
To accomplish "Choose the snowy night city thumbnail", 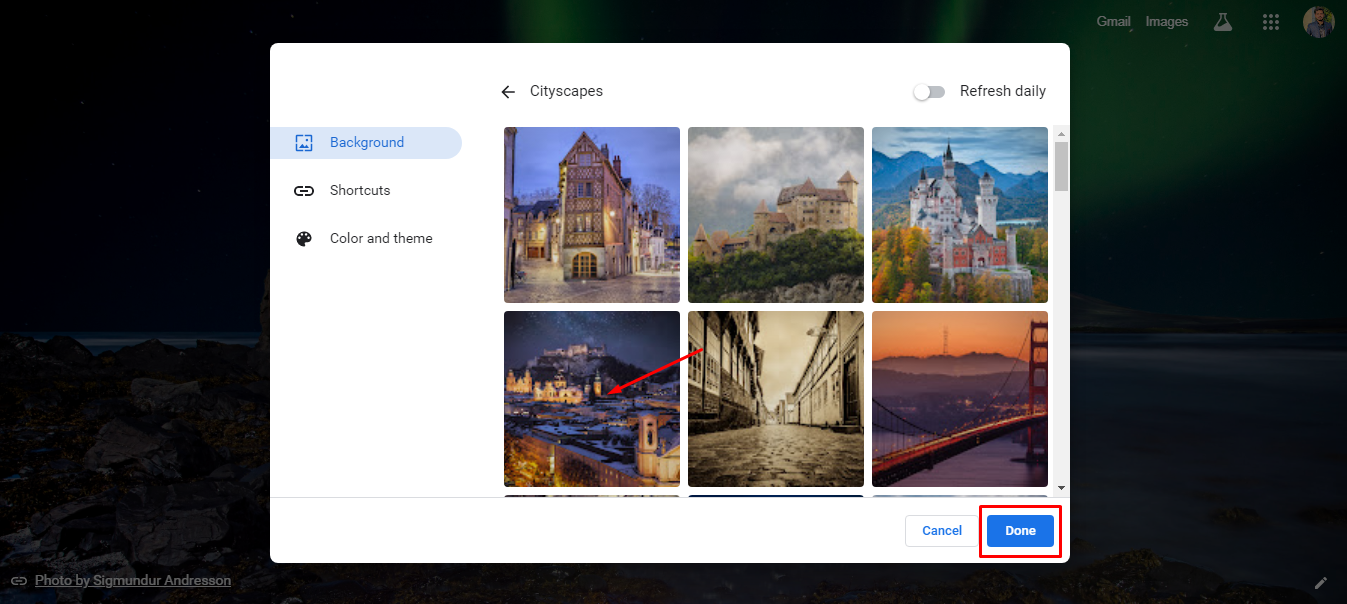I will [x=592, y=399].
